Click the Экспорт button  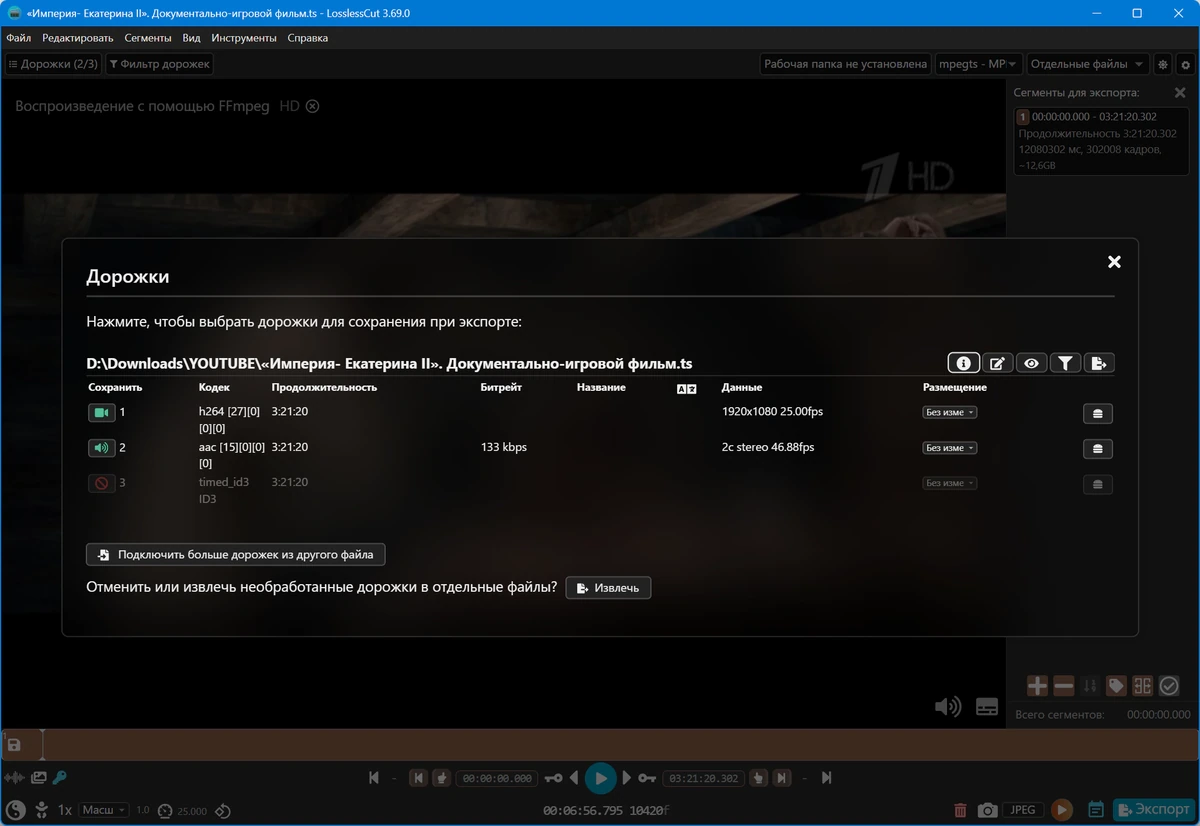[1153, 810]
